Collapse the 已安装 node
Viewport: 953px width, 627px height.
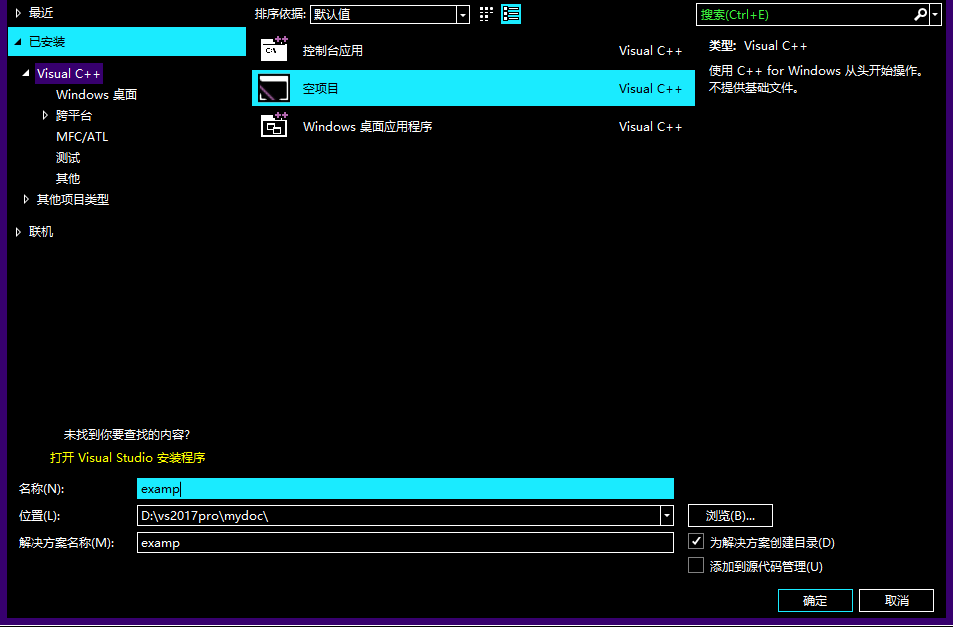click(x=18, y=42)
